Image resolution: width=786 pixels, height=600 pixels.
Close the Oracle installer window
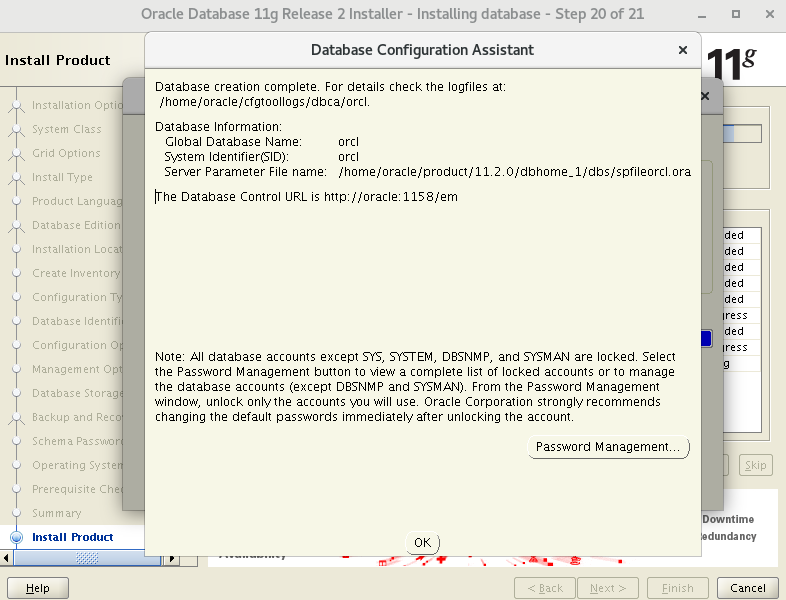tap(770, 14)
